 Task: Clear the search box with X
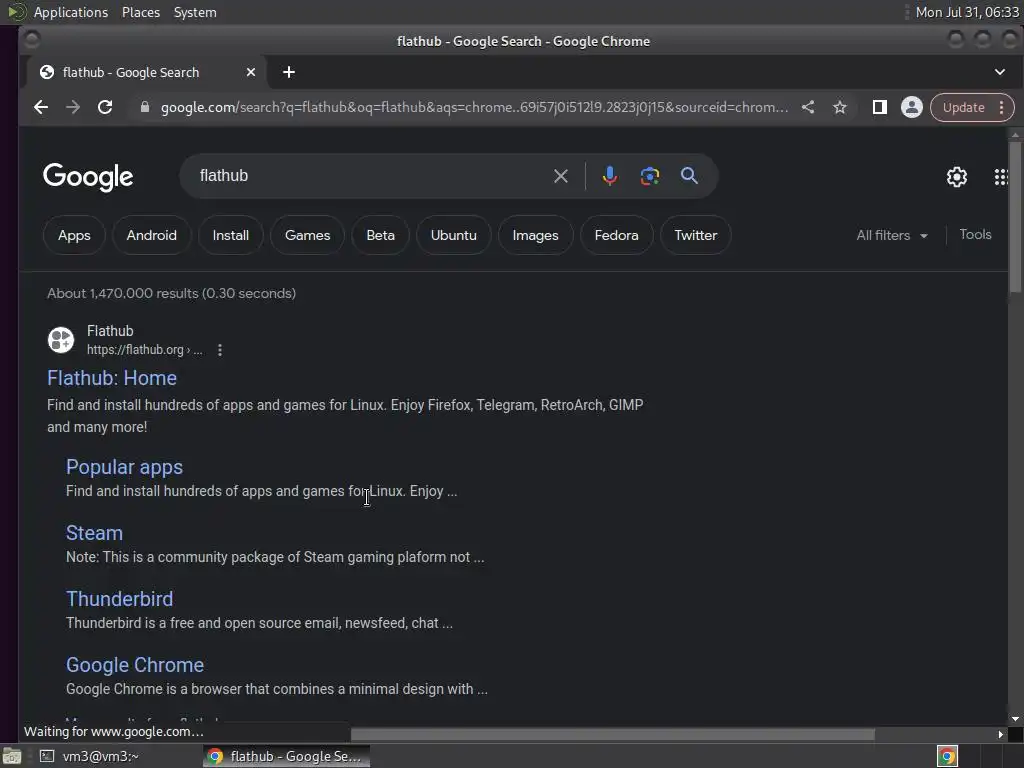(x=561, y=176)
